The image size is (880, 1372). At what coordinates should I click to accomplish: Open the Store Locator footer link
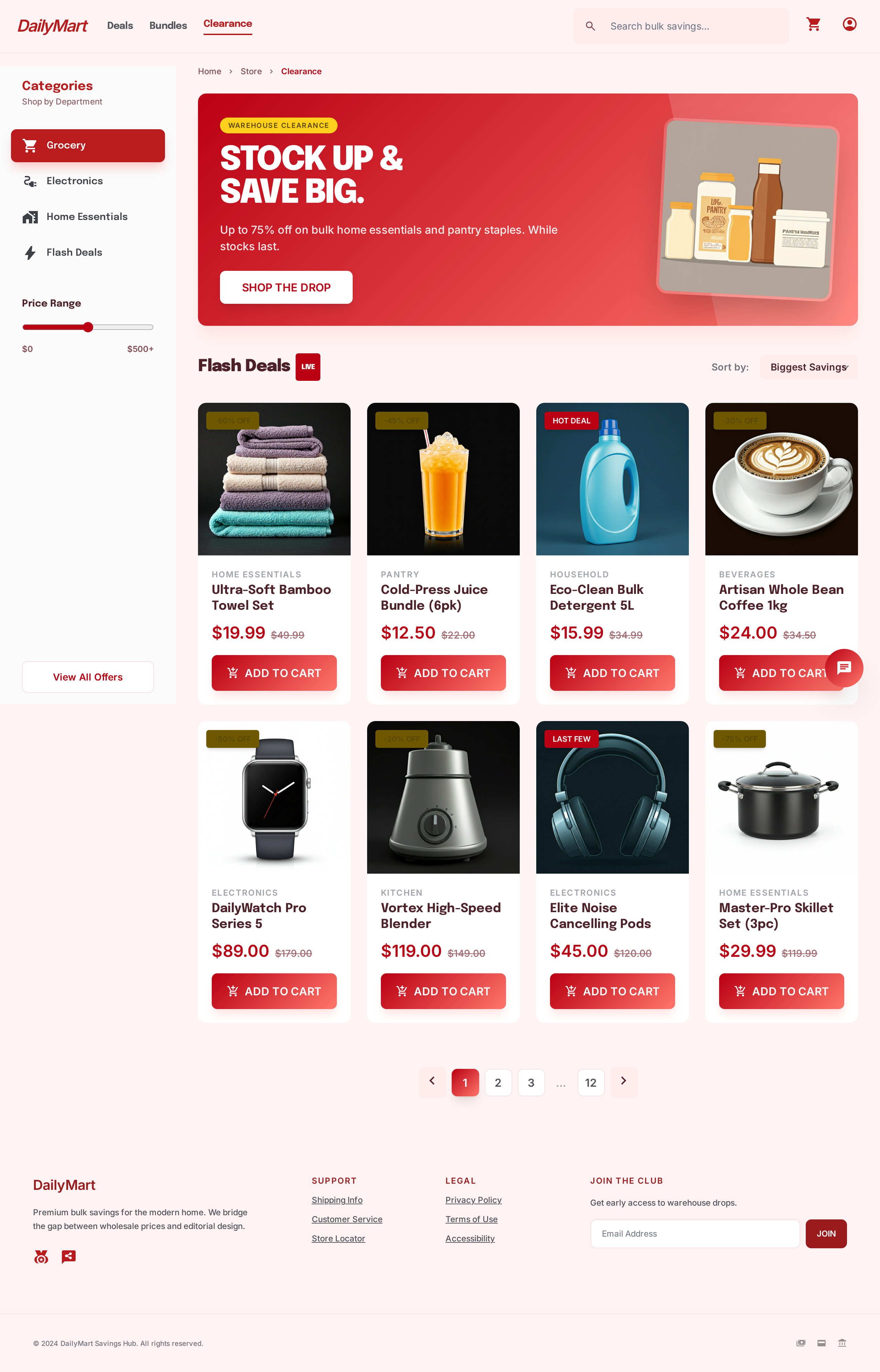coord(338,1238)
